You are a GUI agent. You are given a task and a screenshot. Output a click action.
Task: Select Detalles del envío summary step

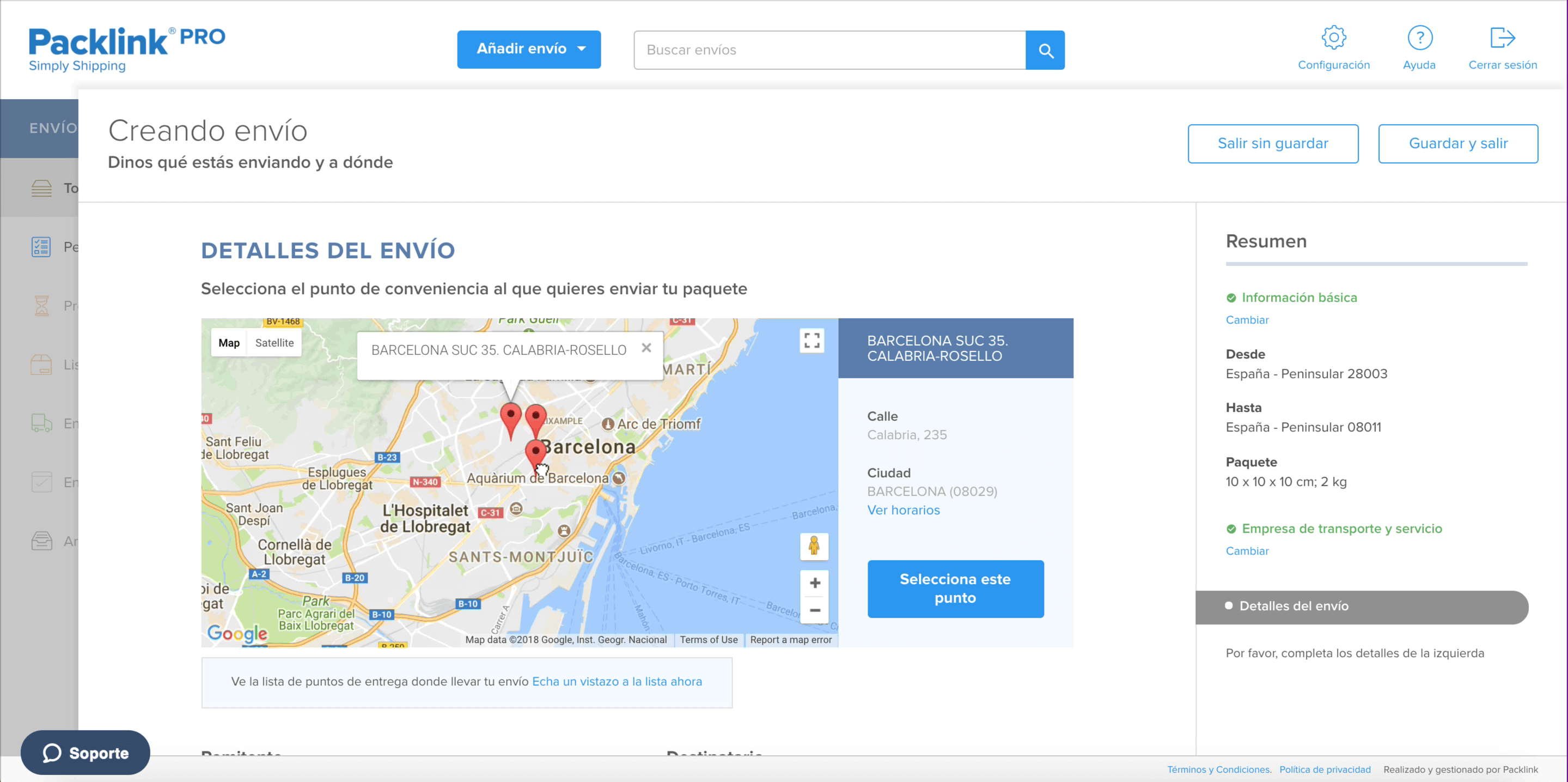click(1362, 607)
